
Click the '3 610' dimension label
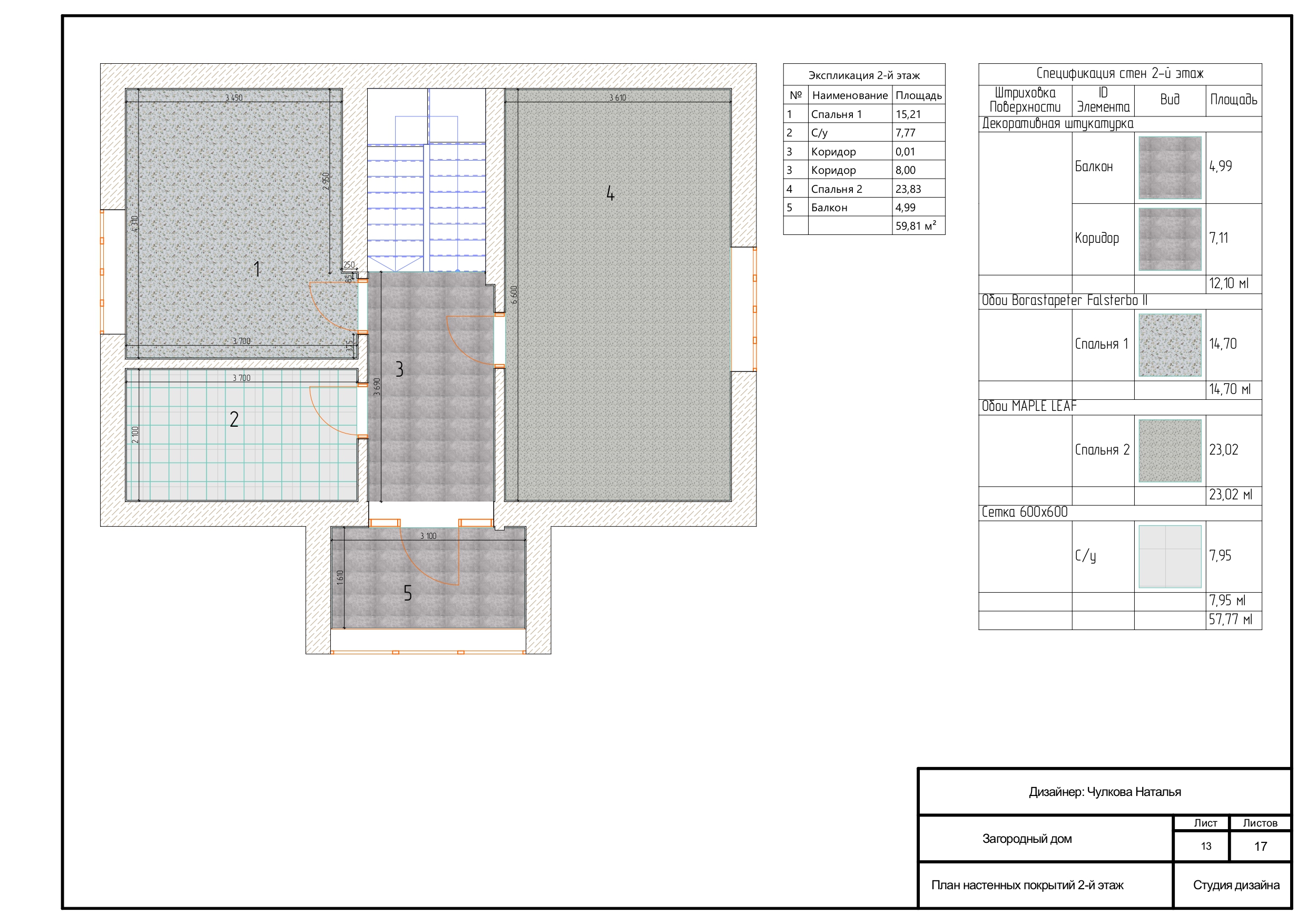coord(617,98)
